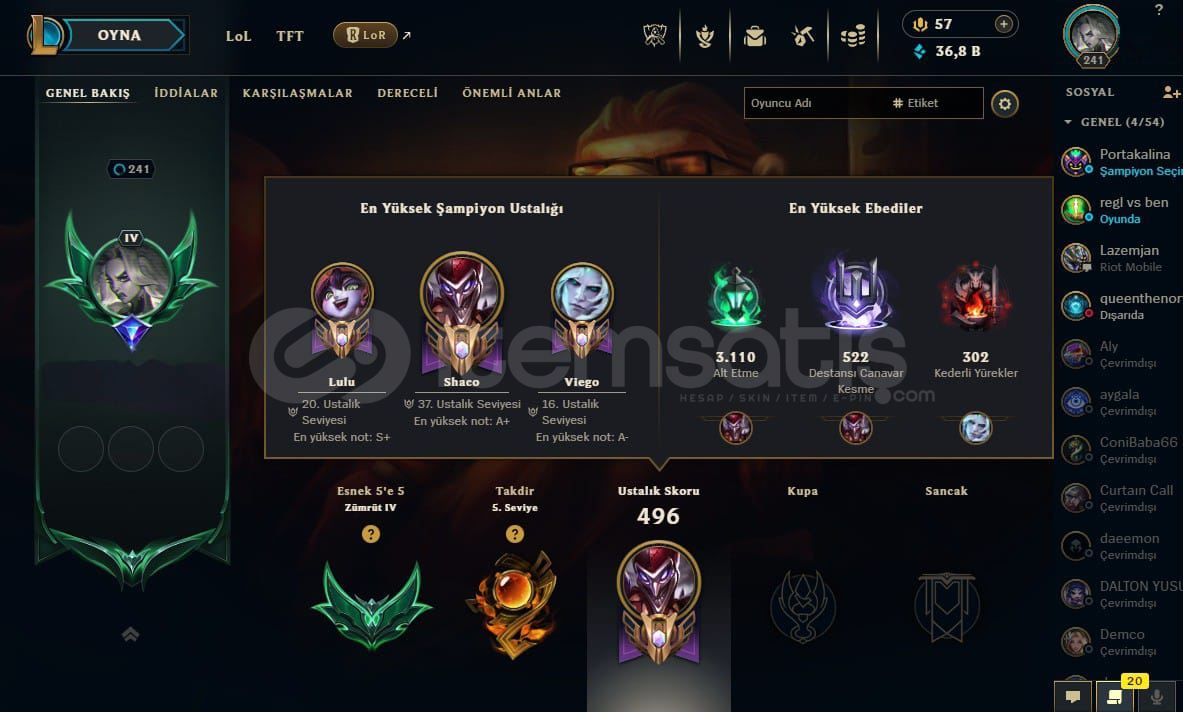Add Riot Points with the plus button
Image resolution: width=1183 pixels, height=712 pixels.
click(x=1003, y=24)
